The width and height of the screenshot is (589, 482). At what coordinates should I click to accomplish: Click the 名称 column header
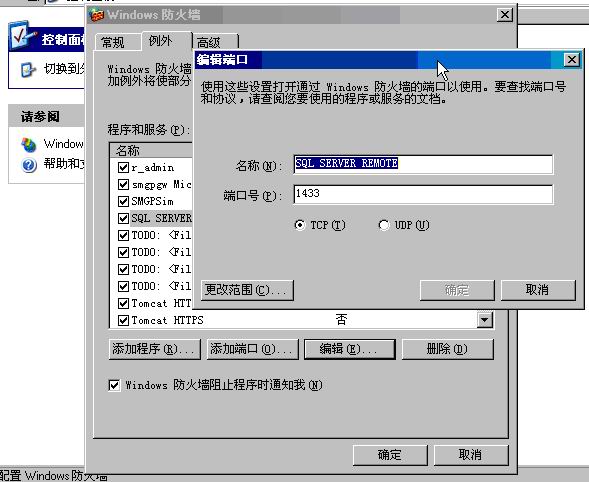[151, 150]
